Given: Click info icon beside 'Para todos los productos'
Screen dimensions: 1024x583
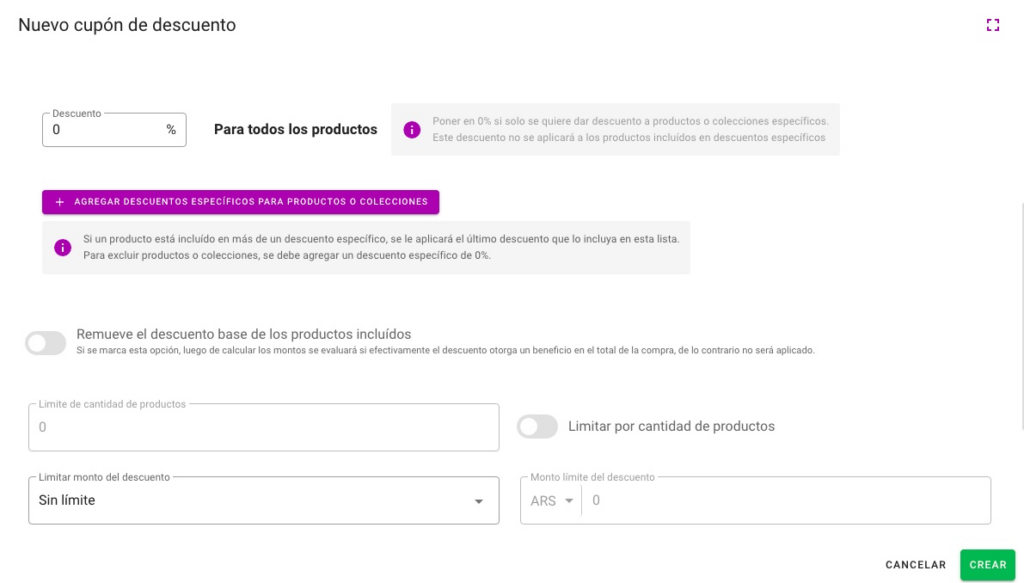Looking at the screenshot, I should tap(411, 130).
